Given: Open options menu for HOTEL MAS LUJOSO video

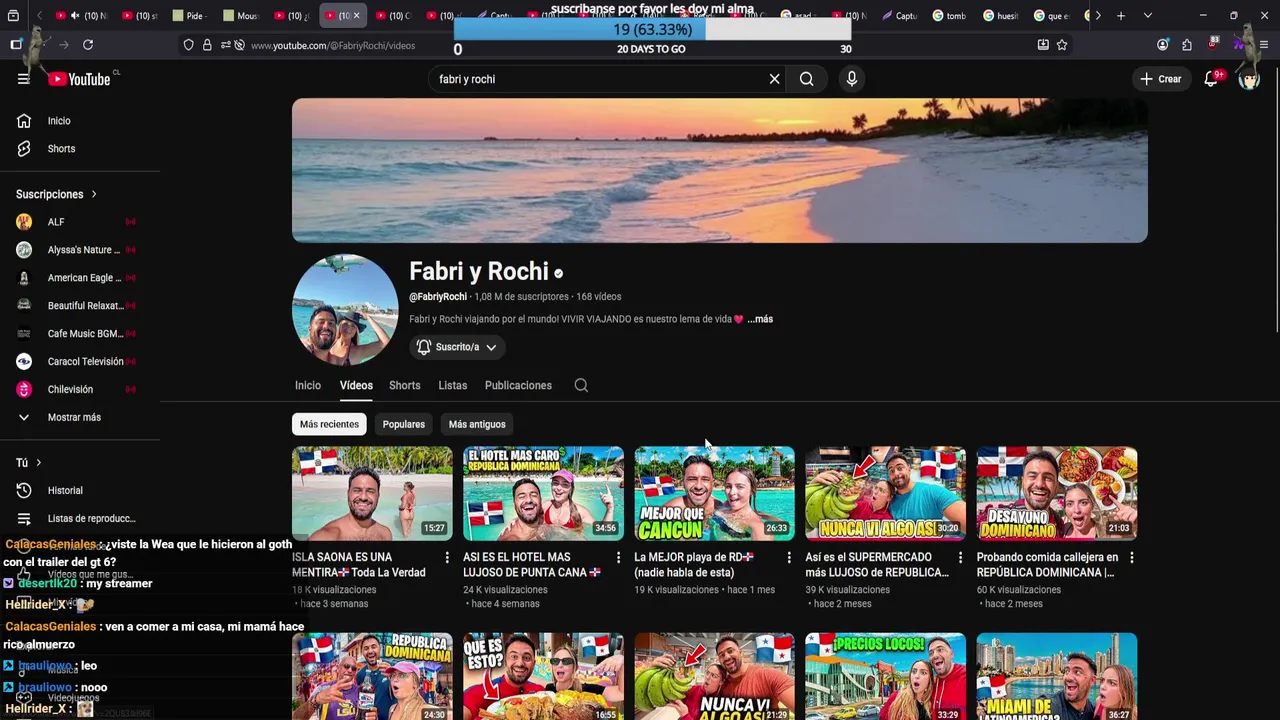Looking at the screenshot, I should point(618,558).
